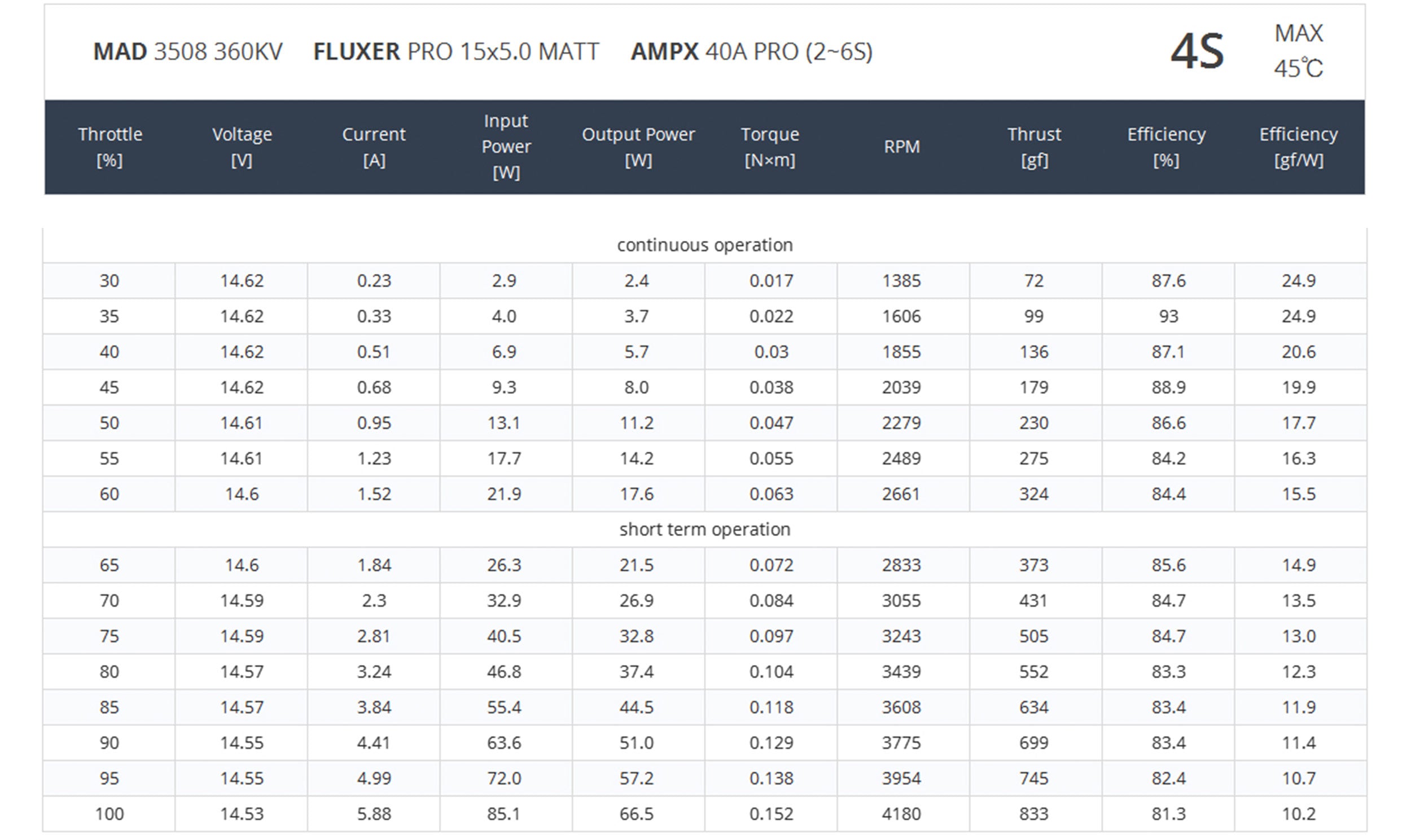The height and width of the screenshot is (840, 1411).
Task: Click the FLUXER PRO 15x5.0 MATT propeller label
Action: tap(456, 51)
